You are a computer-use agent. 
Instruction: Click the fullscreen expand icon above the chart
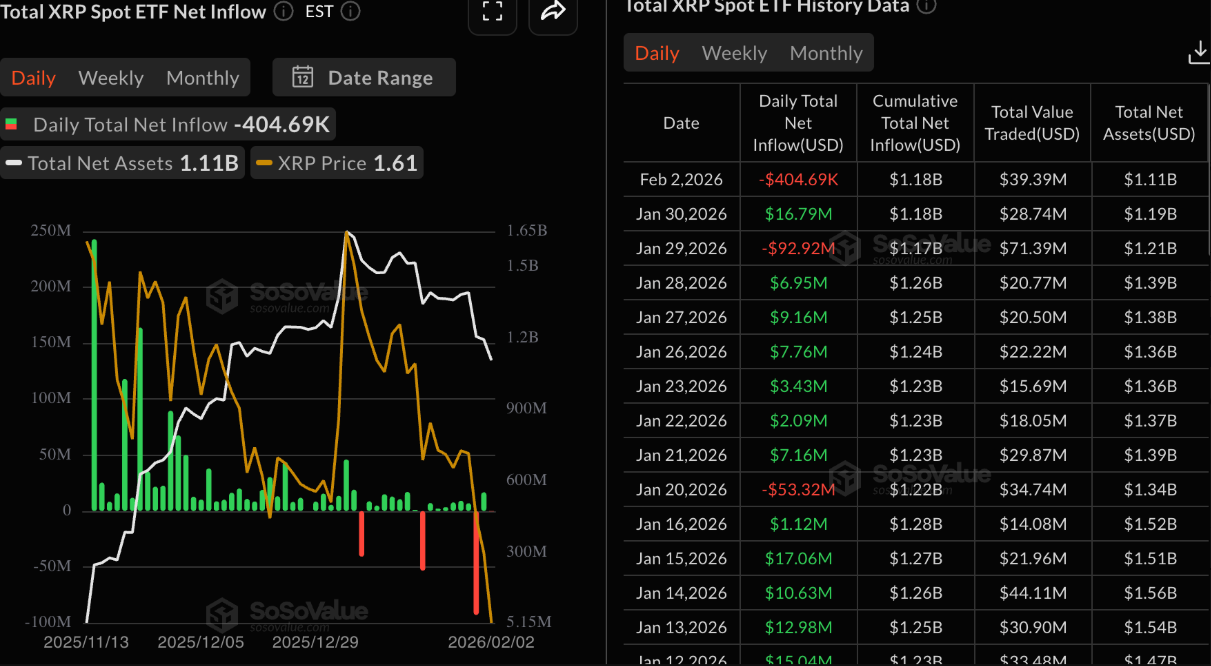point(492,17)
